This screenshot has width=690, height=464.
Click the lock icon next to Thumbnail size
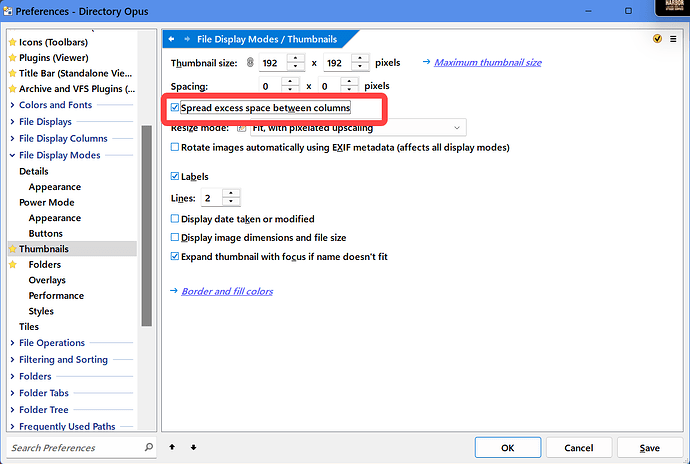click(250, 63)
